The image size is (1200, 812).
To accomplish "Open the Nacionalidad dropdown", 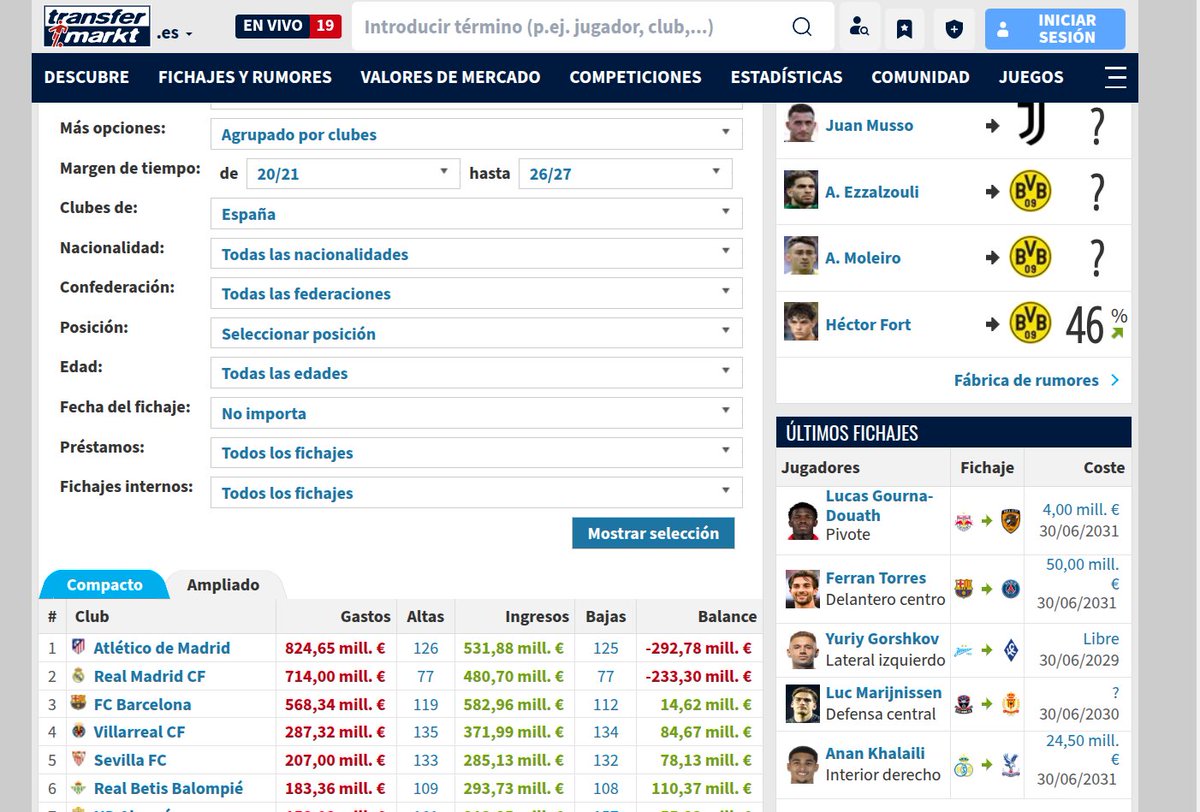I will coord(476,254).
